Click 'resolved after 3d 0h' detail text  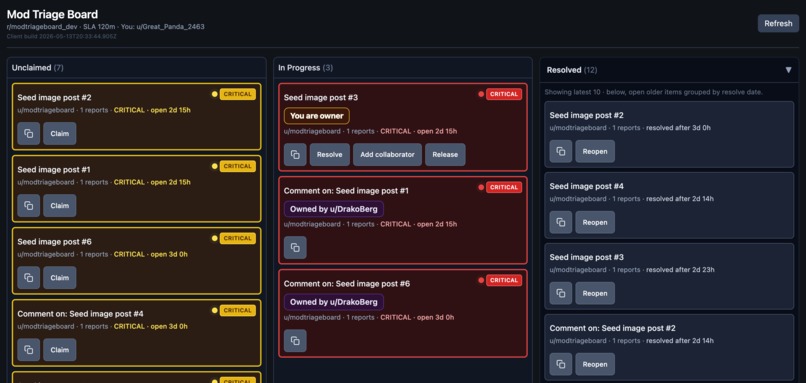[x=679, y=128]
